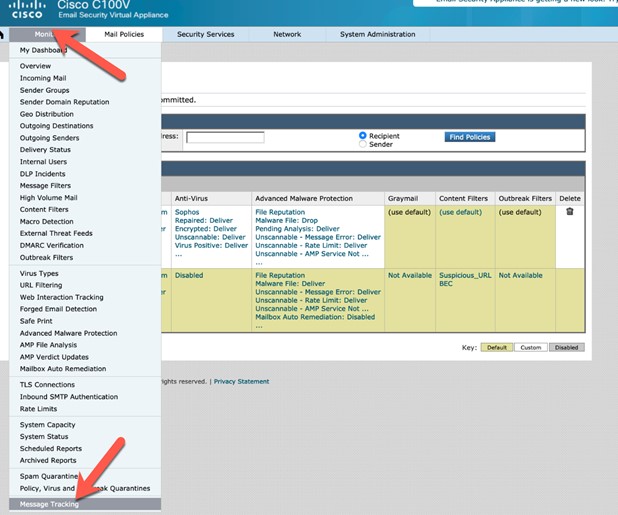The image size is (618, 515).
Task: Open File Reputation link in first policy row
Action: click(280, 212)
